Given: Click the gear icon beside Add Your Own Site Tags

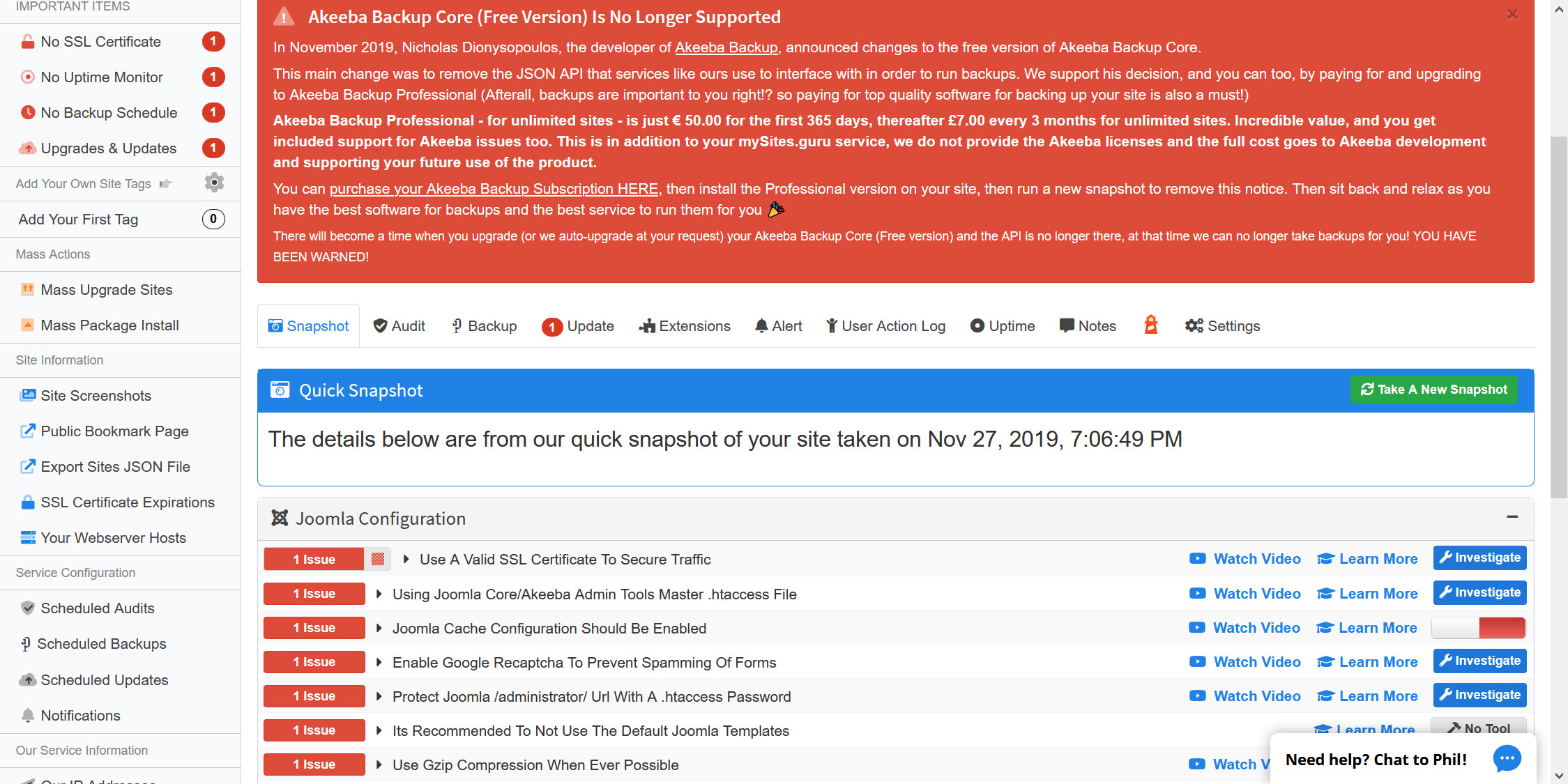Looking at the screenshot, I should (x=214, y=183).
